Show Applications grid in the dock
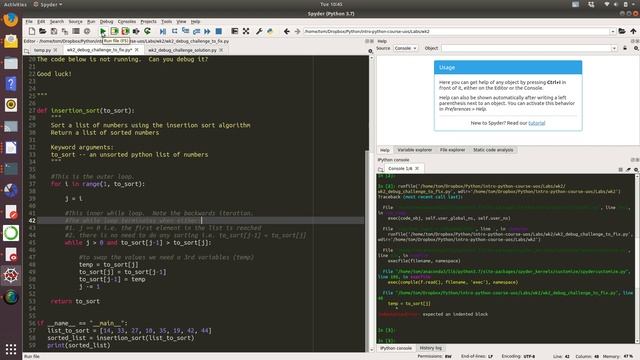This screenshot has height=360, width=640. pyautogui.click(x=11, y=349)
